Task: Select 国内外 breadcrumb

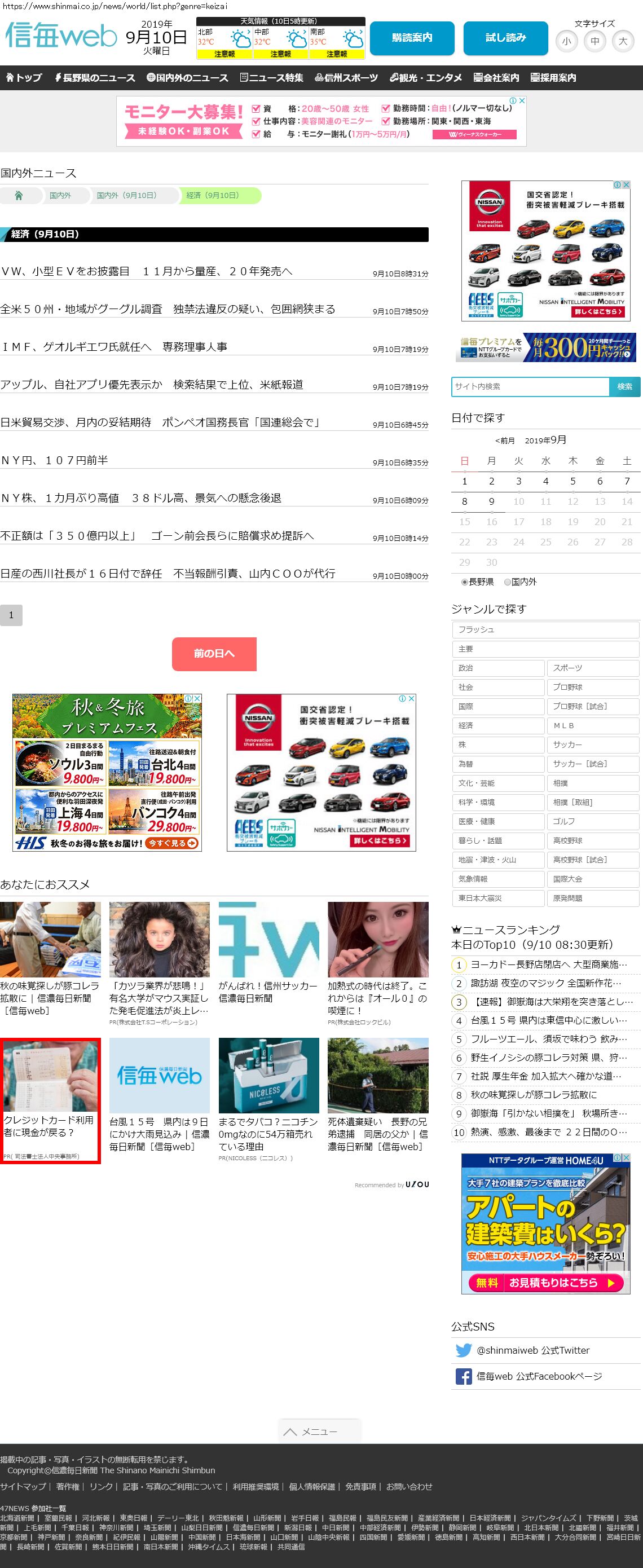Action: [60, 195]
